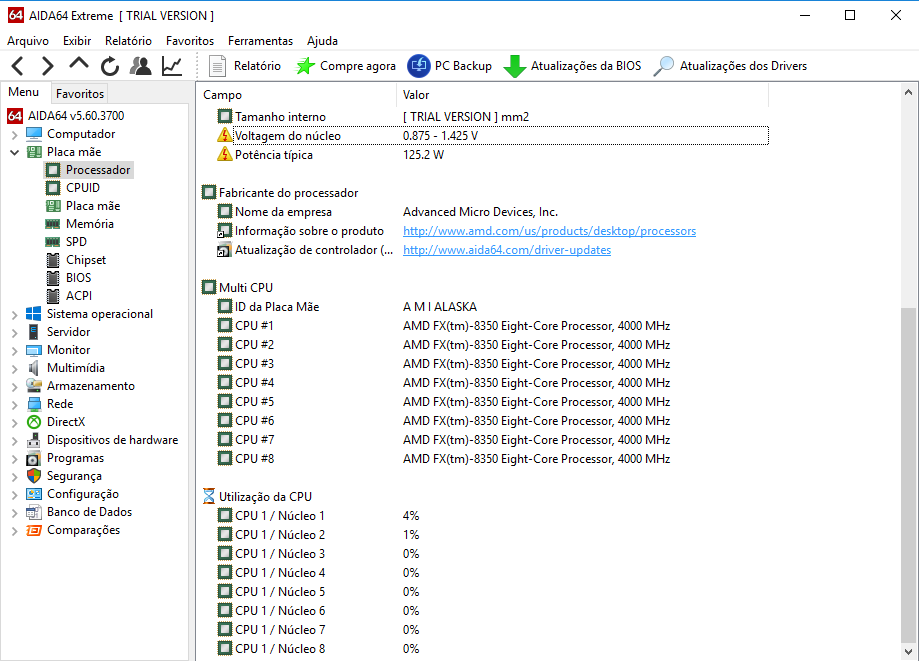Select the CPU #5 row

492,401
